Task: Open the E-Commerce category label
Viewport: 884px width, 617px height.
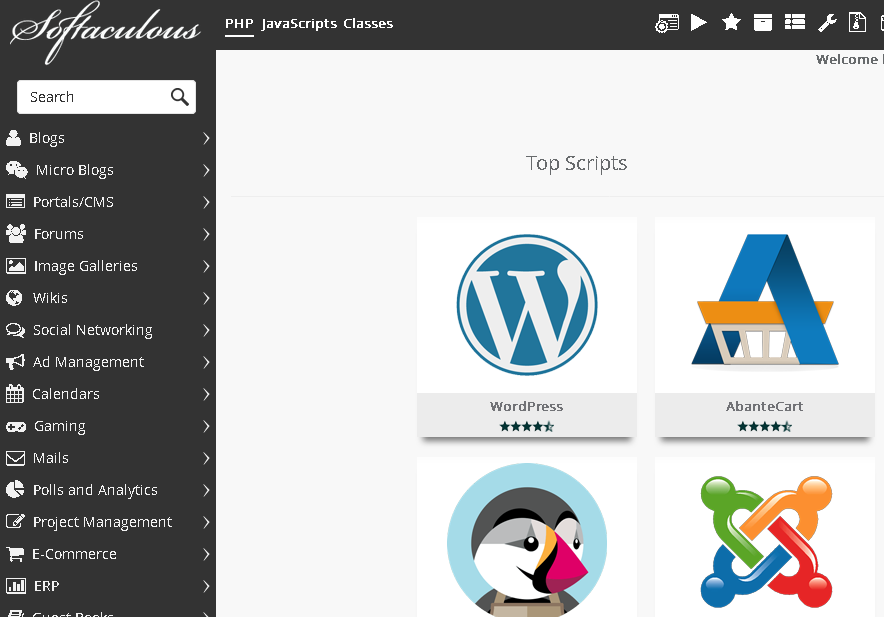Action: pyautogui.click(x=74, y=554)
